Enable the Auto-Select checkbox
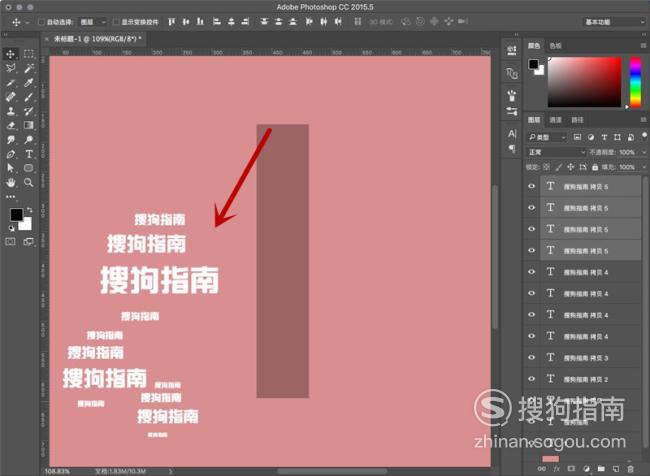 41,22
